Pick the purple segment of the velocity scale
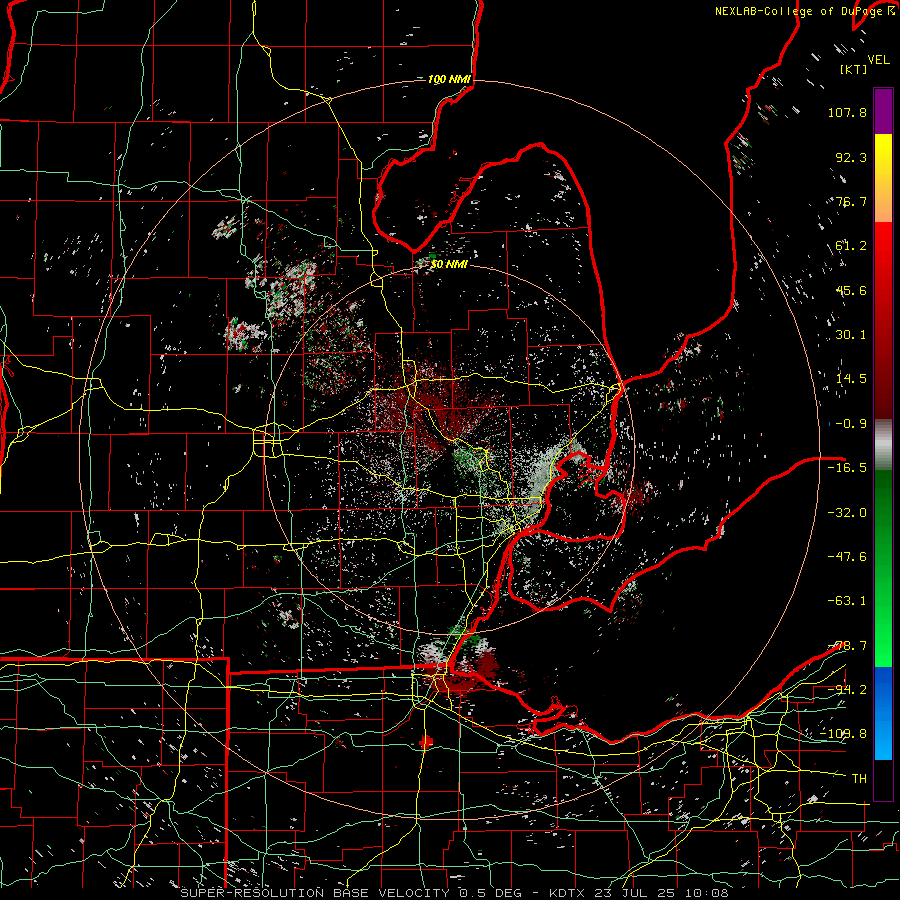 coord(883,111)
